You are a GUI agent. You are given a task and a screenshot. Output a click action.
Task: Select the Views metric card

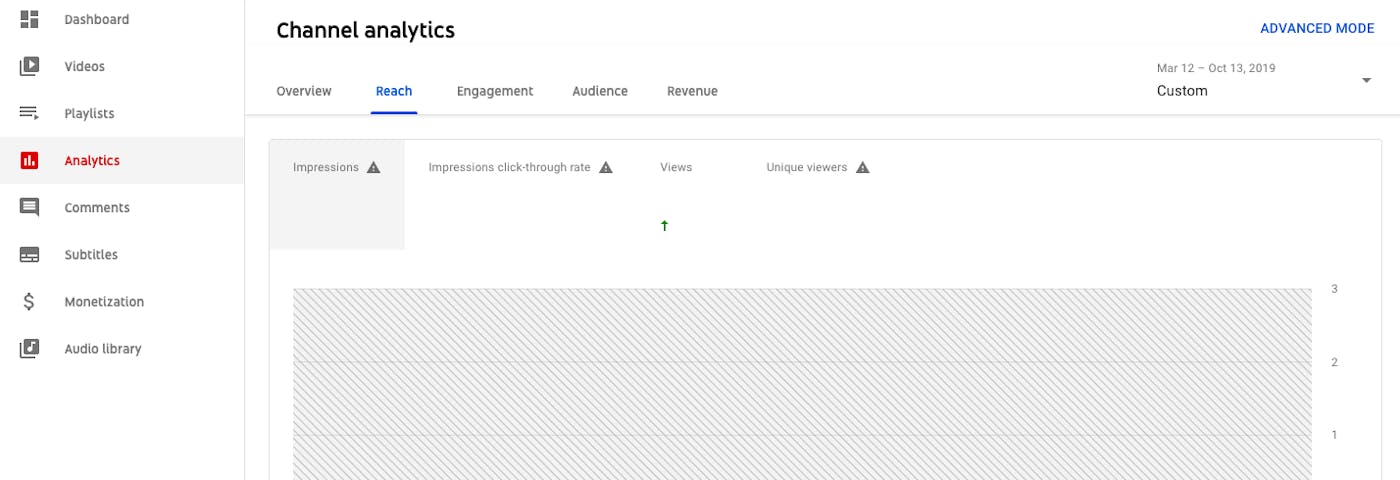pyautogui.click(x=690, y=194)
